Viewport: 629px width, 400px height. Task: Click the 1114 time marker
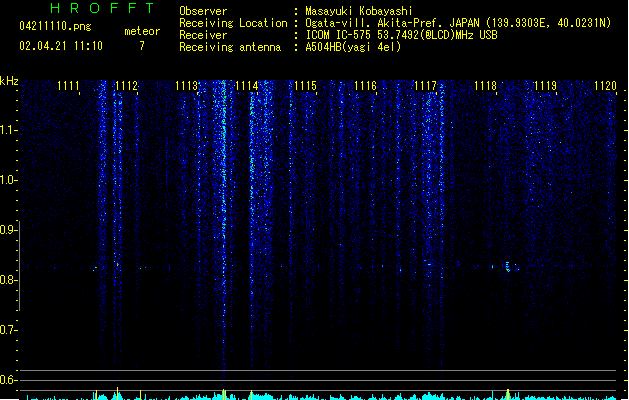pos(246,86)
